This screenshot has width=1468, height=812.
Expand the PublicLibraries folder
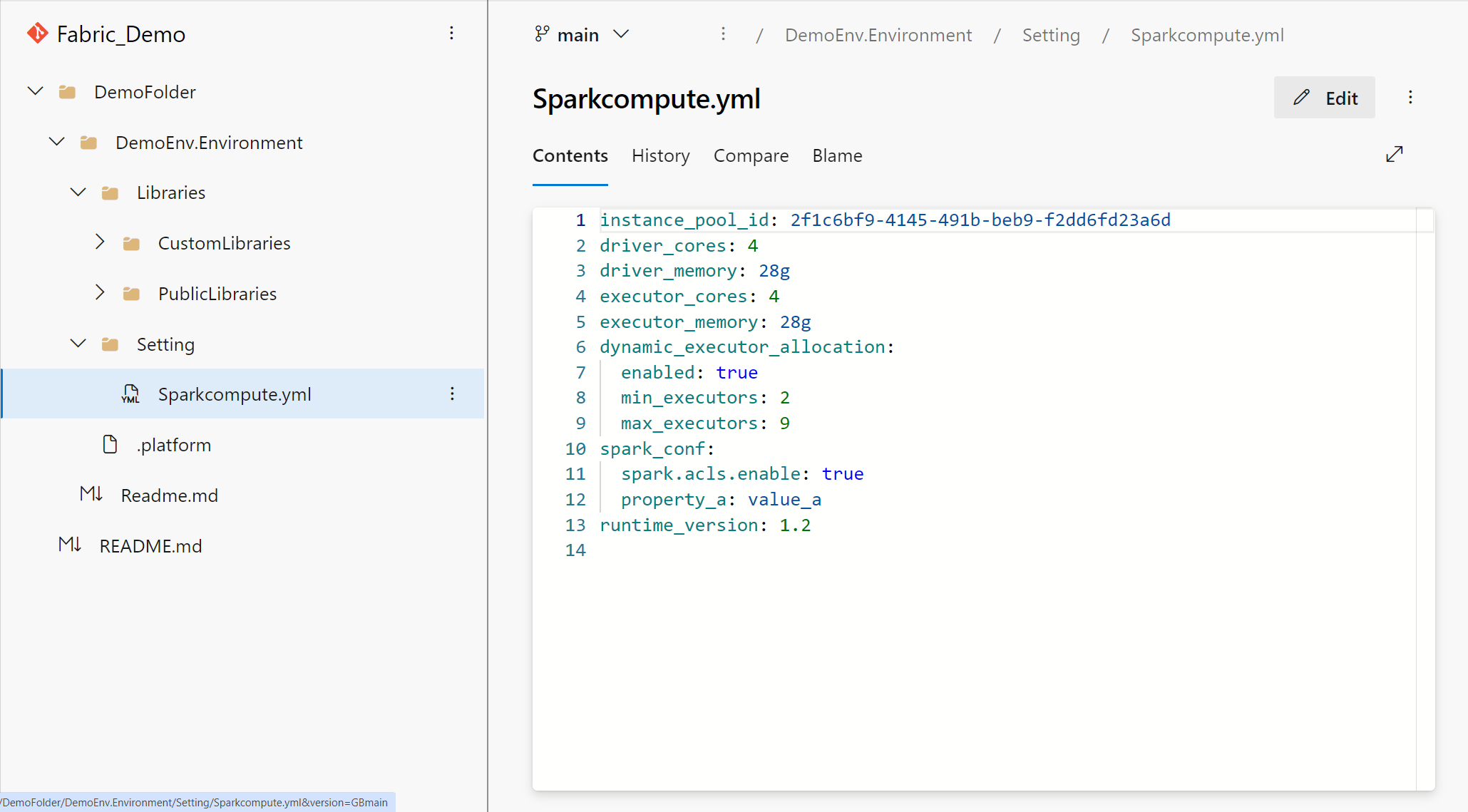pyautogui.click(x=99, y=293)
